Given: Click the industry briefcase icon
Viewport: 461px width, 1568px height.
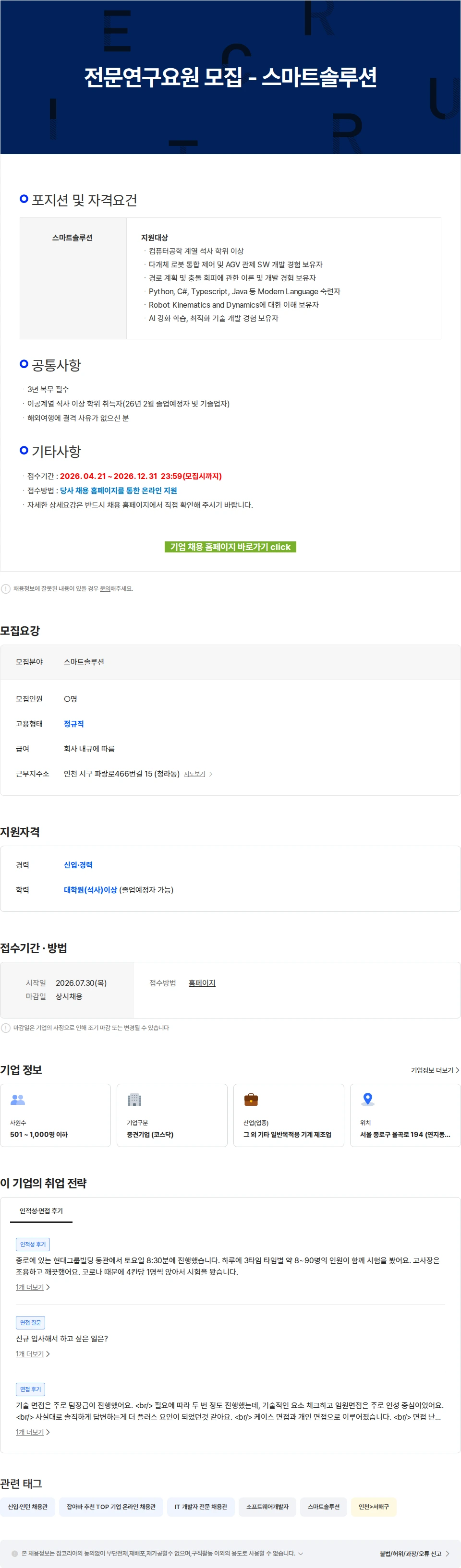Looking at the screenshot, I should 251,1099.
